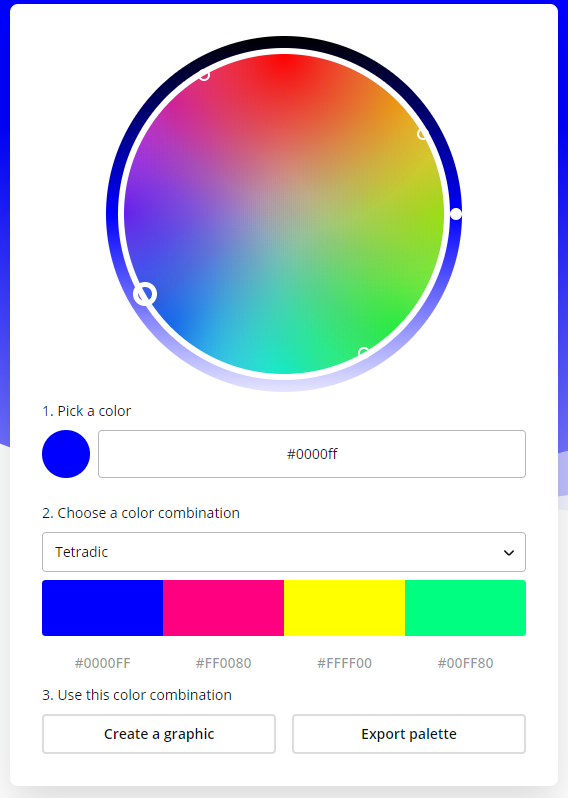Click the white brightness knob on the outer ring
568x798 pixels.
coord(456,214)
